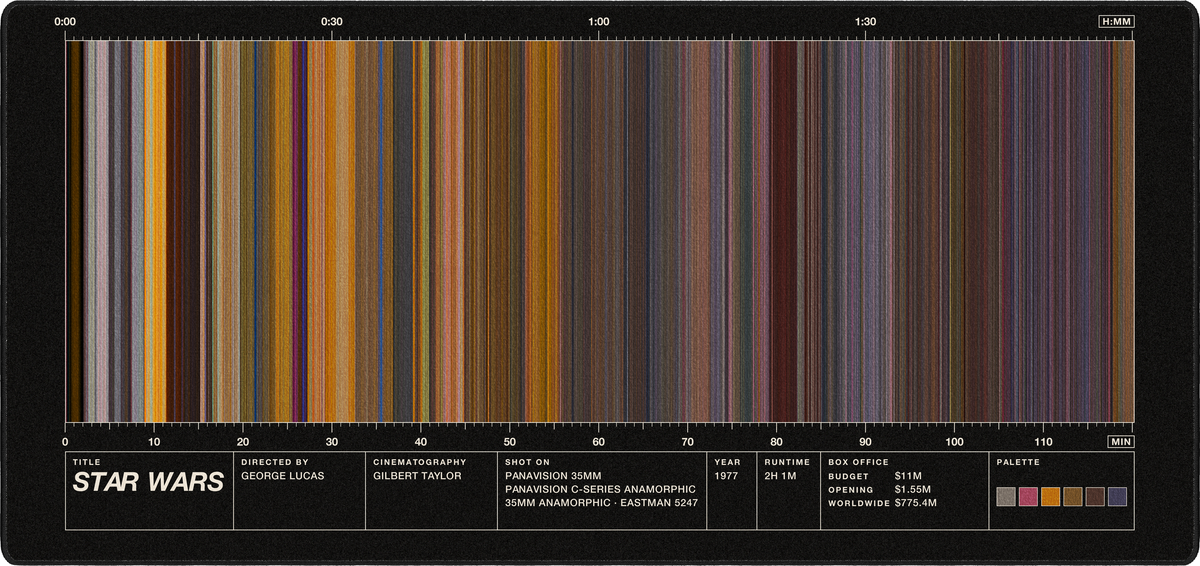Screen dimensions: 1200x566
Task: Click the 80 minute axis label
Action: pos(777,441)
